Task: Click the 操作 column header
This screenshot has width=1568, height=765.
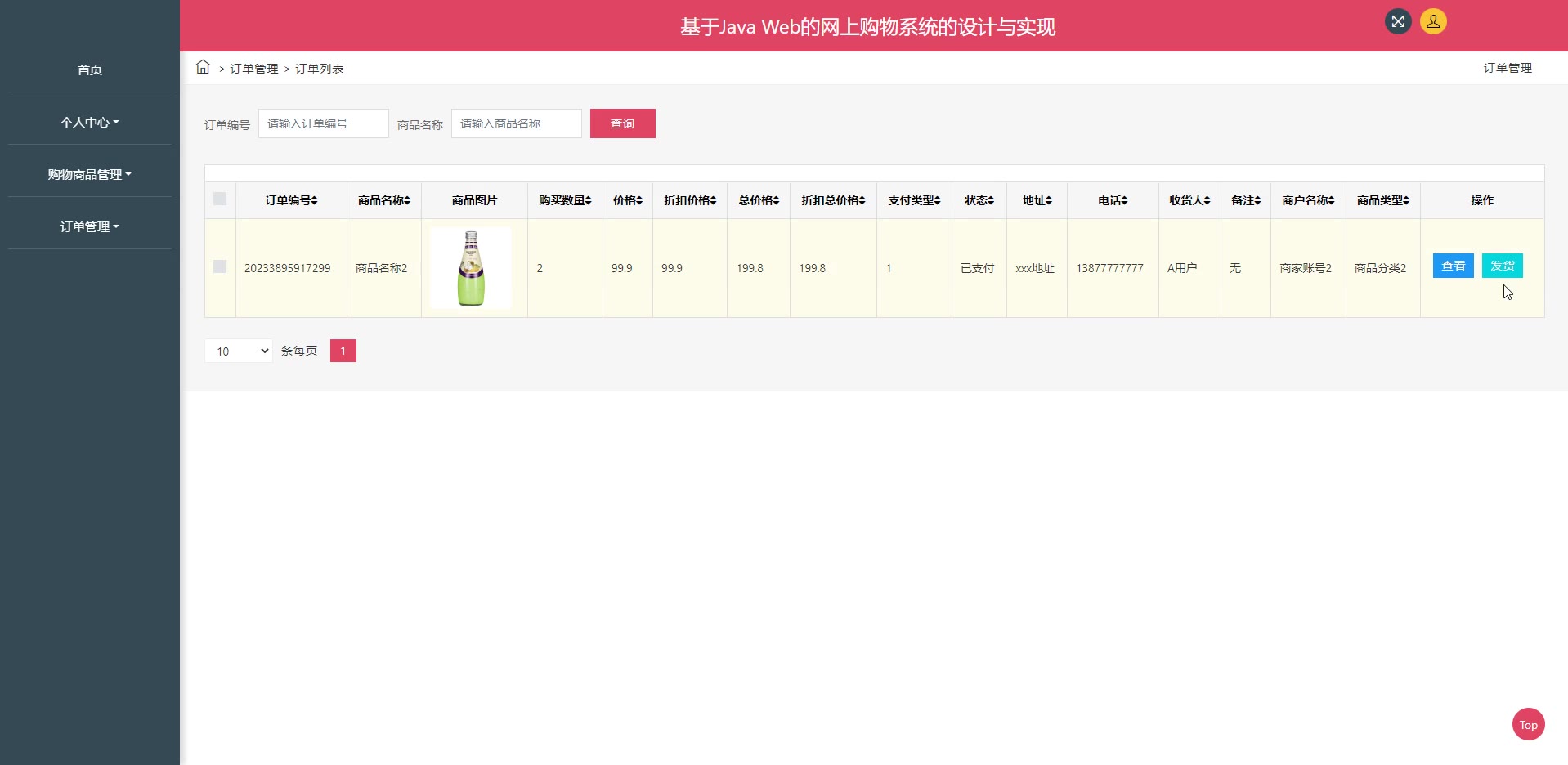Action: coord(1482,200)
